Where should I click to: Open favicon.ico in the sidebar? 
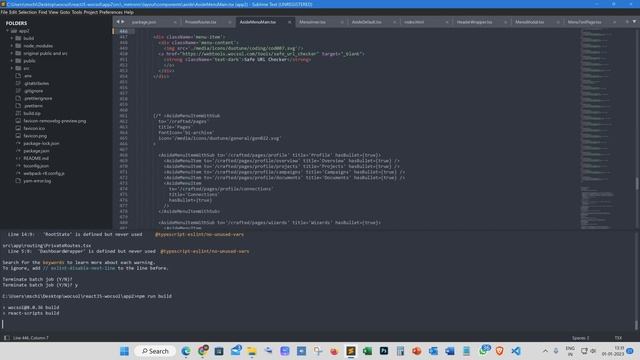coord(34,128)
